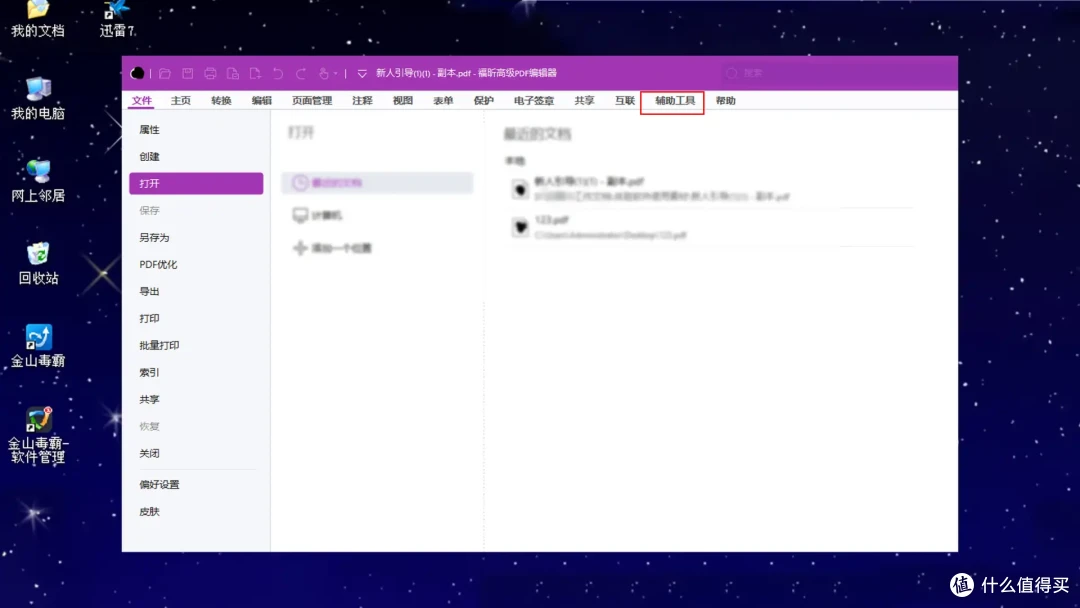Select the Hand tool icon

pyautogui.click(x=323, y=73)
